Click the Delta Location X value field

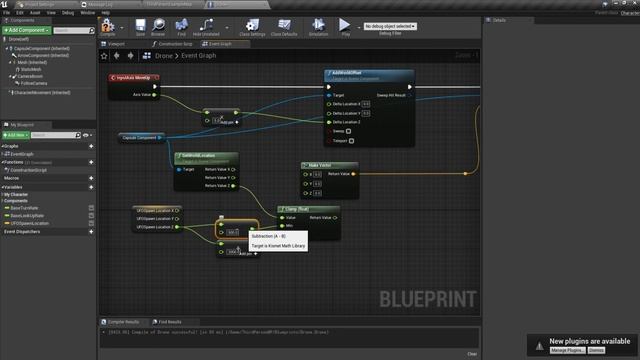(366, 104)
